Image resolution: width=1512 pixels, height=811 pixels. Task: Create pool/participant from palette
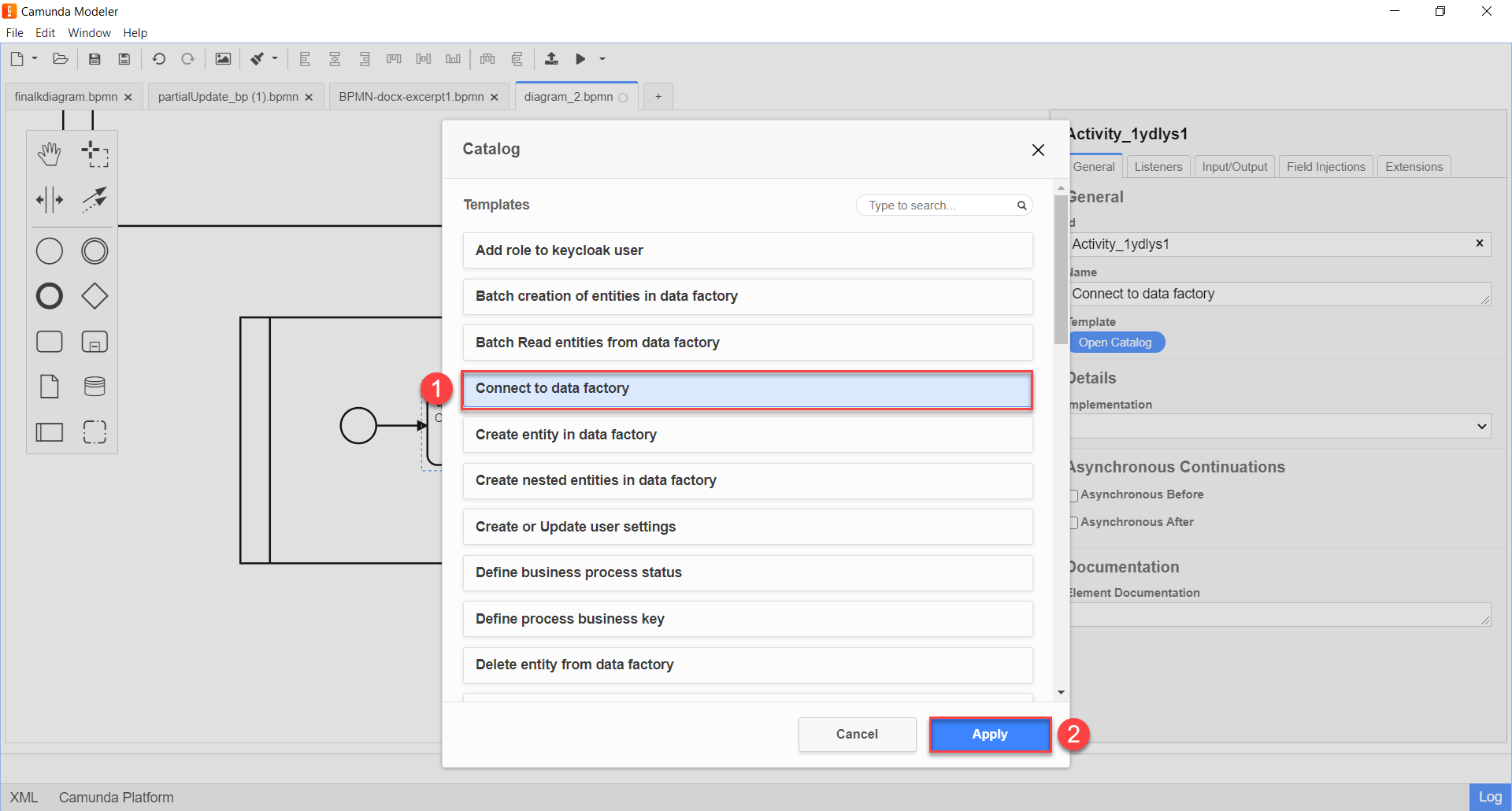click(x=50, y=431)
